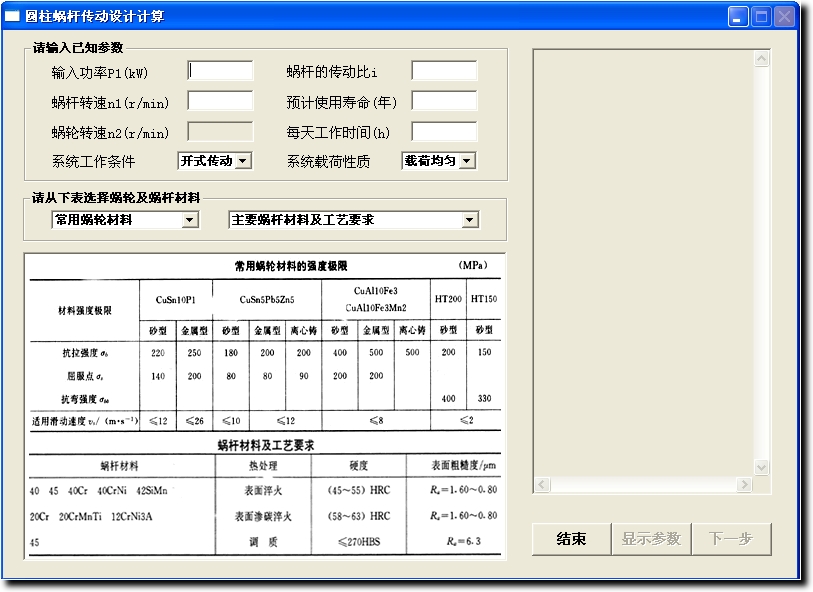This screenshot has height=592, width=813.
Task: Open the 系统载荷性质 载荷均匀 dropdown
Action: [467, 161]
